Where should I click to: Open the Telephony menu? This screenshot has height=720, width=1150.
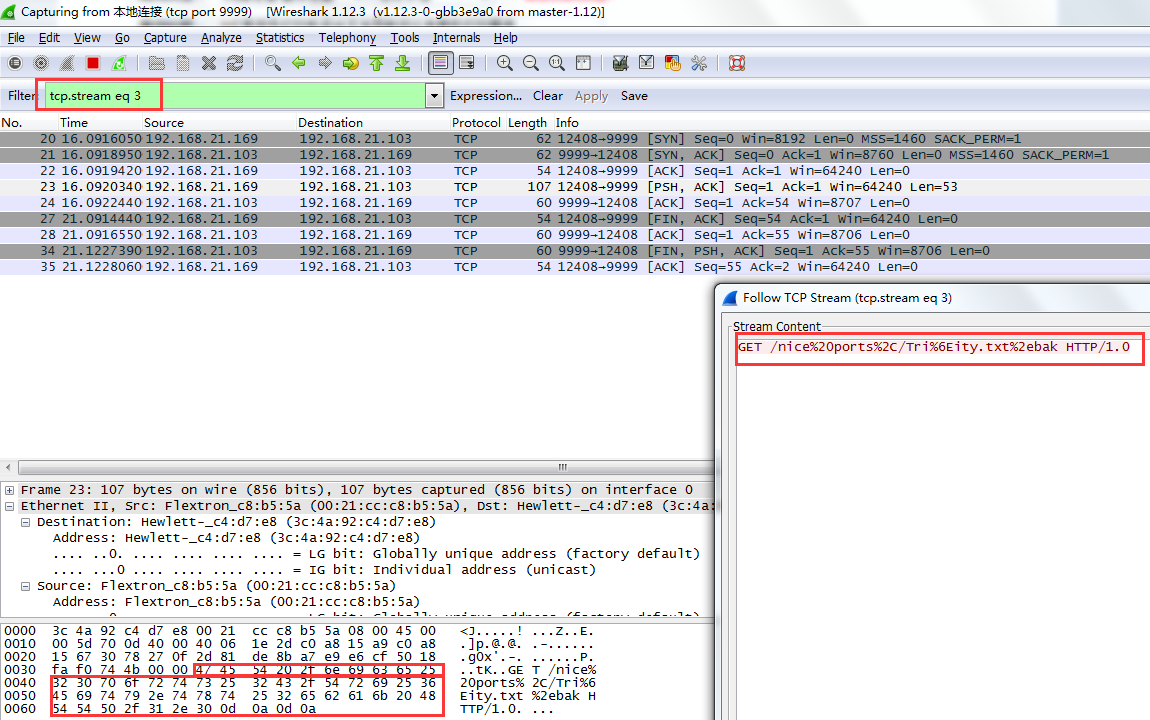pos(347,38)
